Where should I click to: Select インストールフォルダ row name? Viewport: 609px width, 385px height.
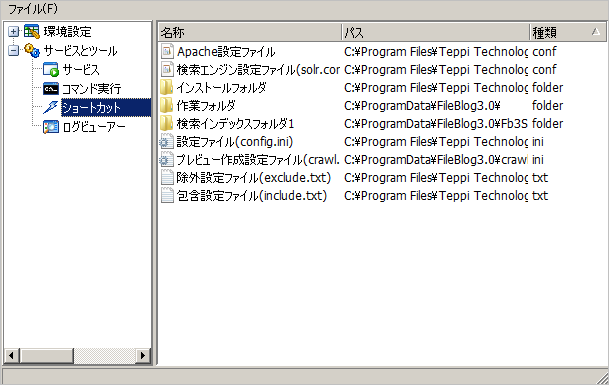click(x=221, y=87)
